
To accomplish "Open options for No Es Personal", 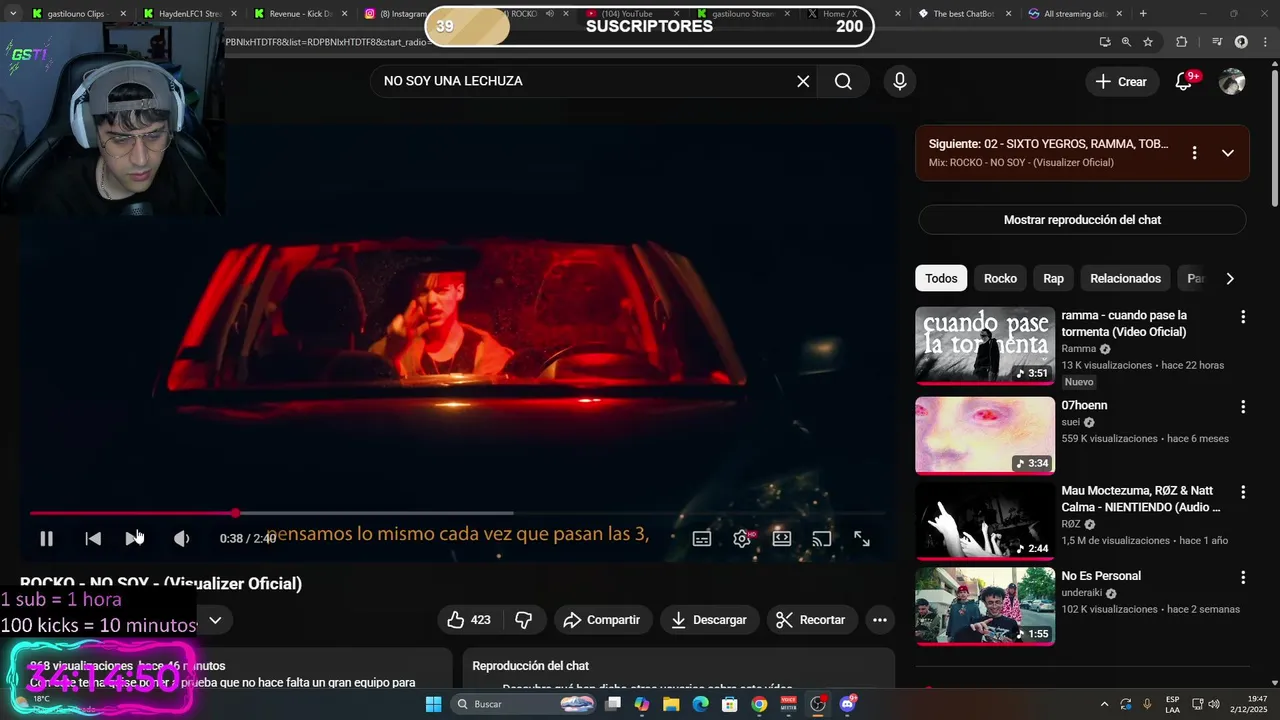I will coord(1243,577).
